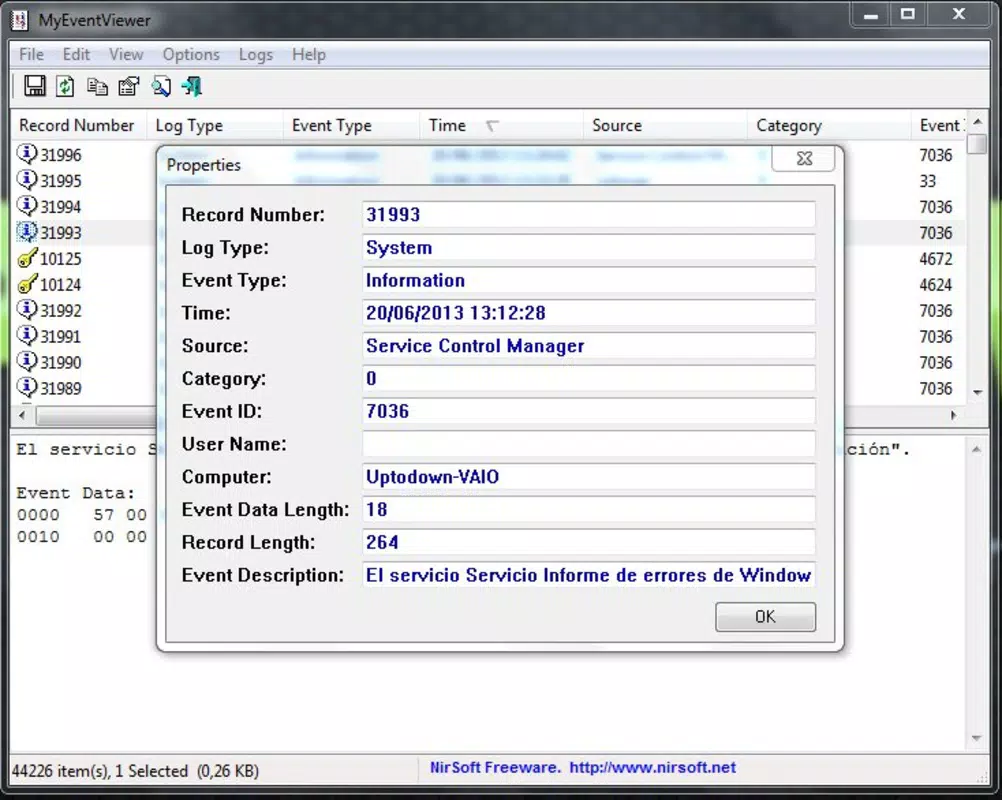Open the File menu
The width and height of the screenshot is (1002, 800).
(31, 54)
